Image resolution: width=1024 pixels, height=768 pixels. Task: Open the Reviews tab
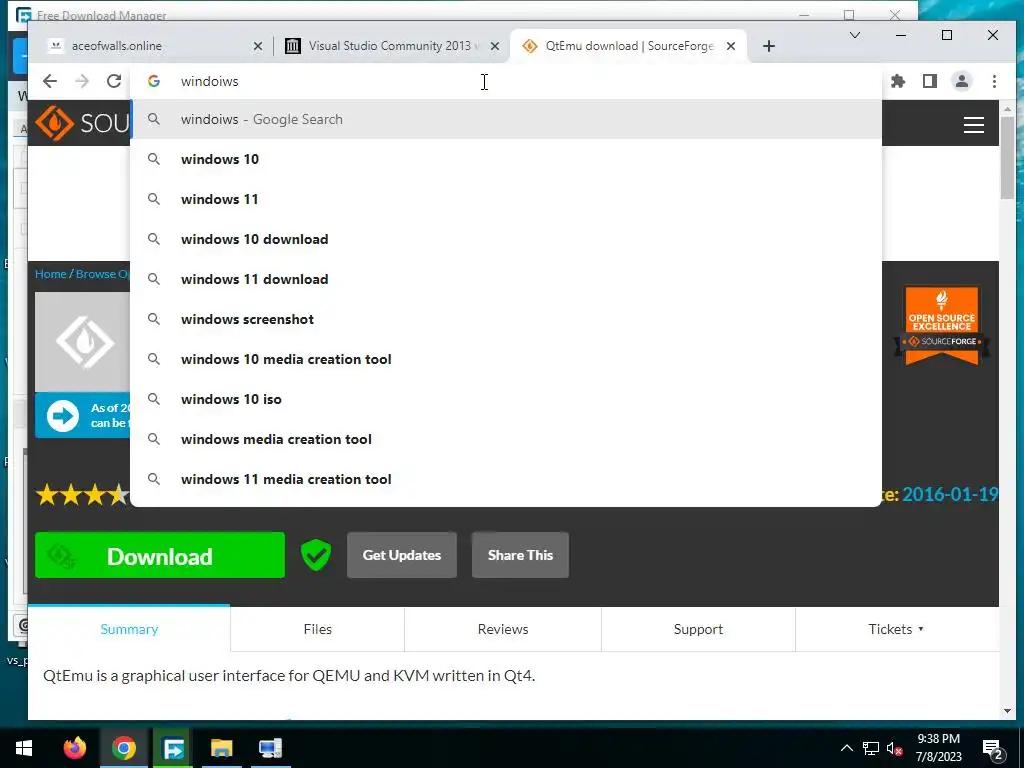(503, 629)
